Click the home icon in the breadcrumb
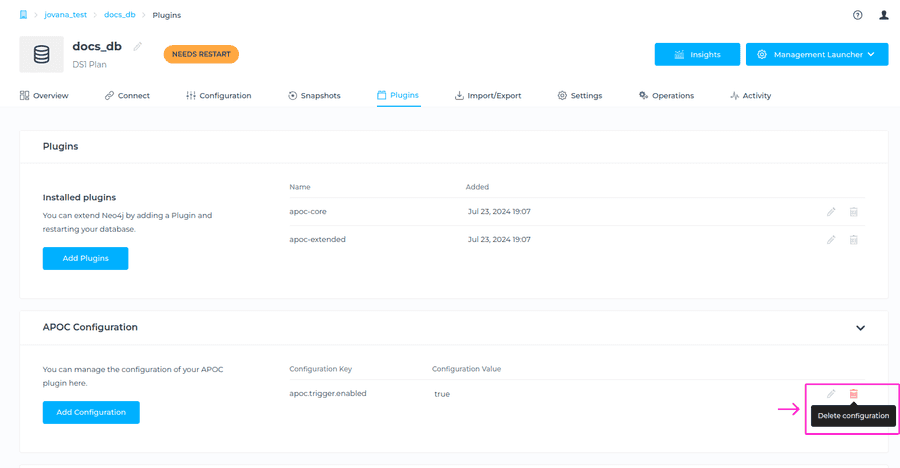The height and width of the screenshot is (468, 900). pyautogui.click(x=23, y=15)
